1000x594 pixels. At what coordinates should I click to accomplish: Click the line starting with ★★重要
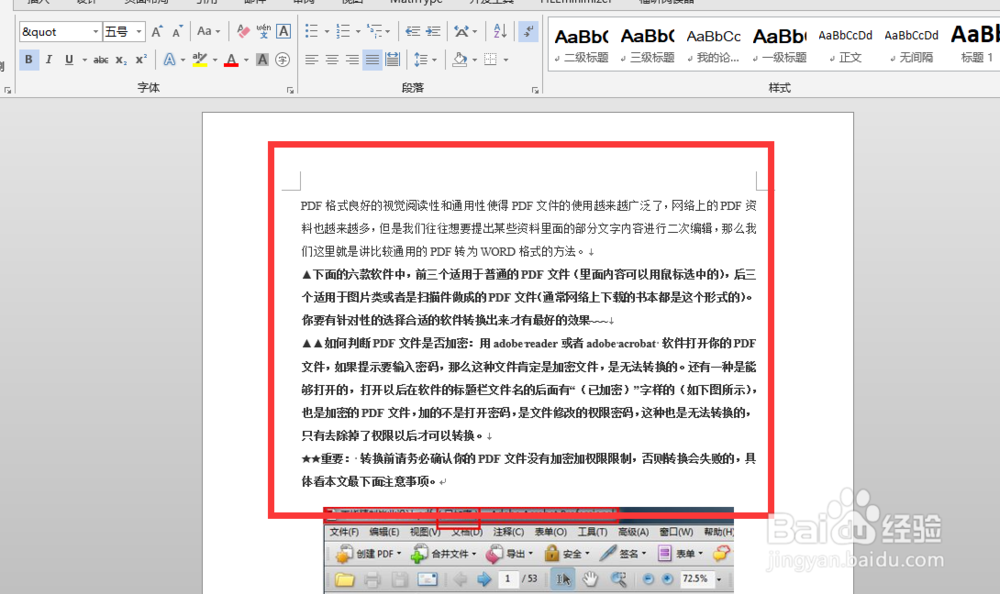[529, 459]
